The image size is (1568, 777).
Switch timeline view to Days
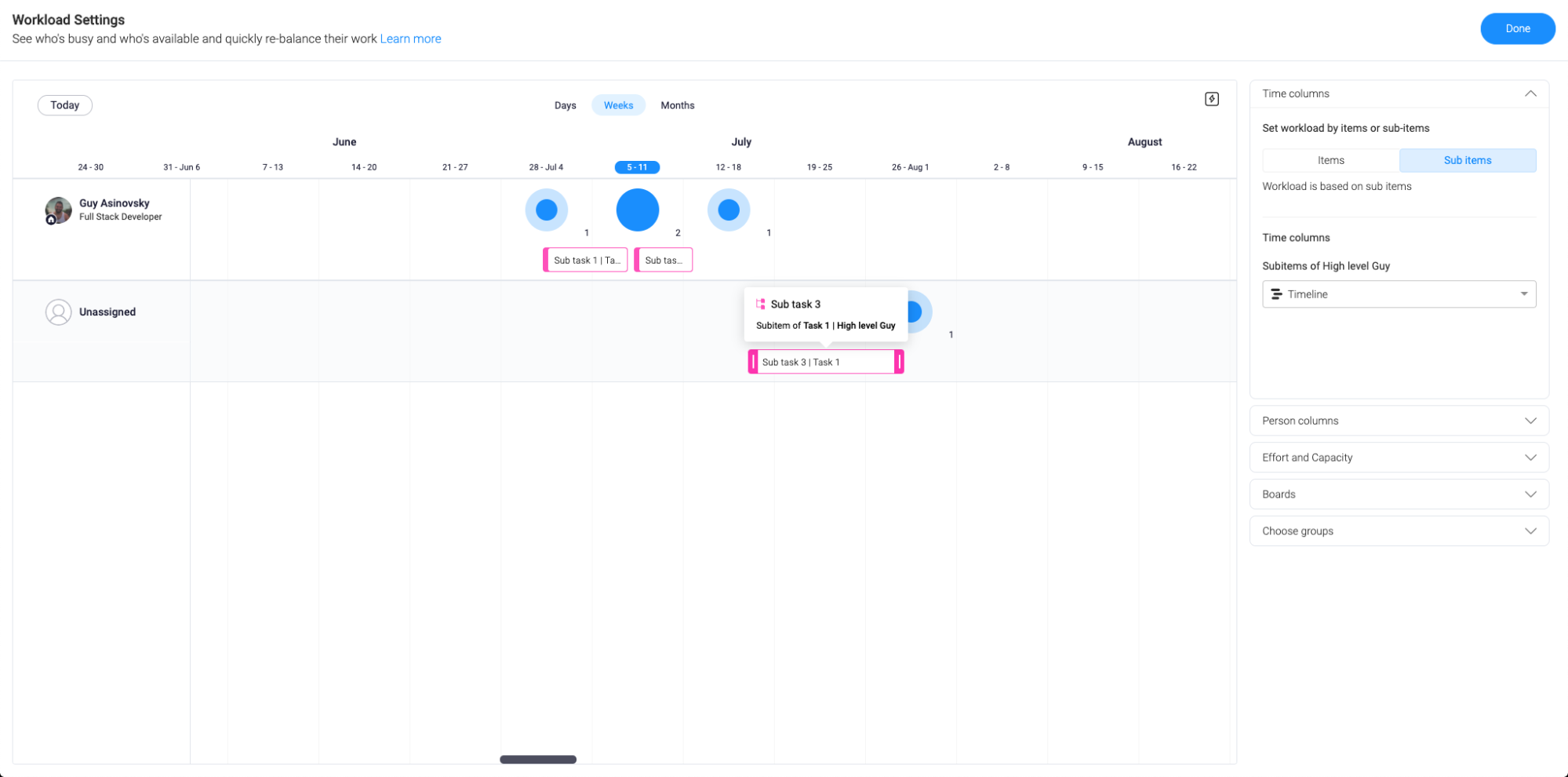coord(565,105)
